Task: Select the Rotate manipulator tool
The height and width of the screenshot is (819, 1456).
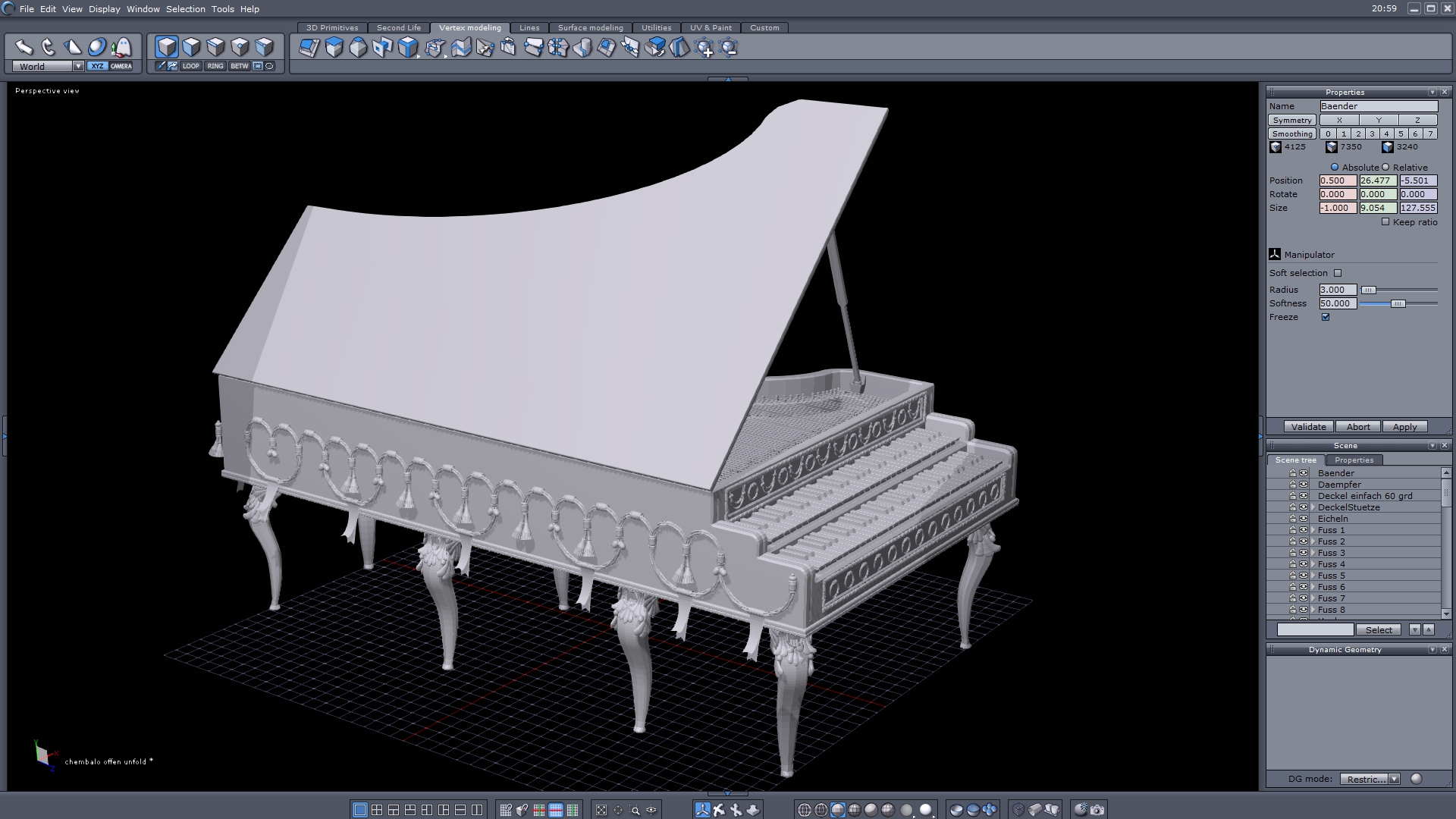Action: pos(49,47)
